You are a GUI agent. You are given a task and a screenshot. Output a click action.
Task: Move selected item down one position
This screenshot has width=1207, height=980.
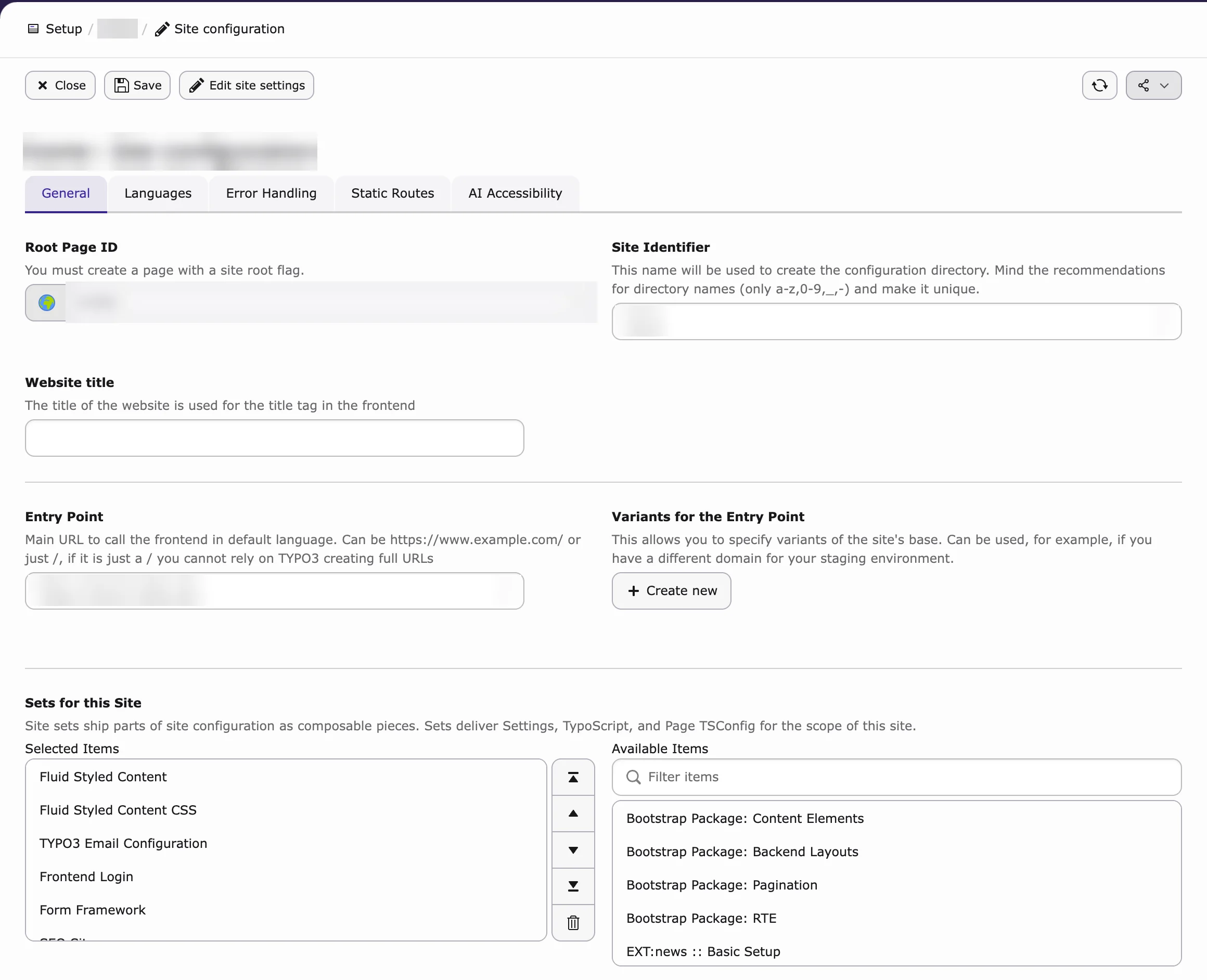click(x=573, y=850)
